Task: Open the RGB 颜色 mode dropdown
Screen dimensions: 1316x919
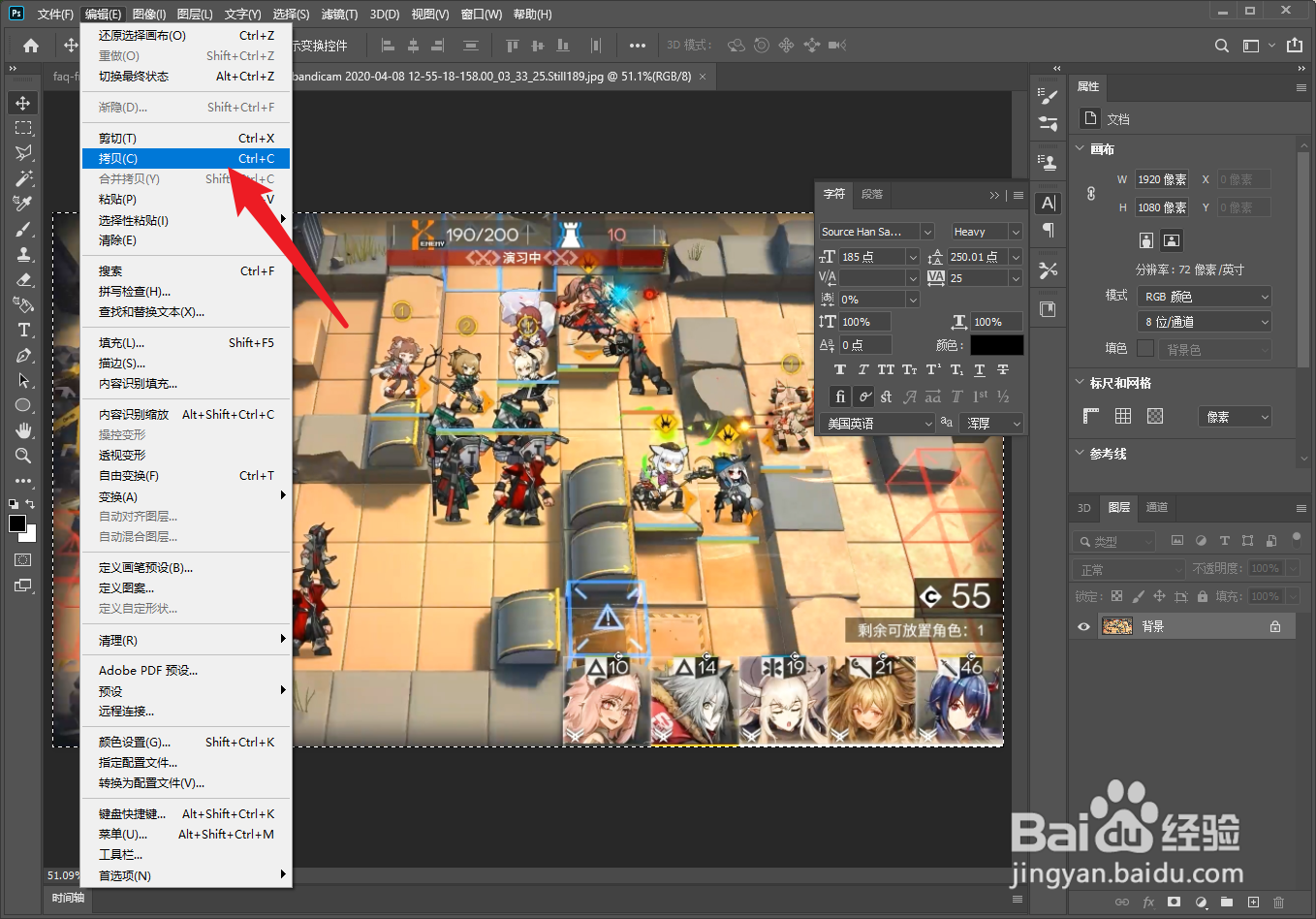Action: click(1205, 297)
